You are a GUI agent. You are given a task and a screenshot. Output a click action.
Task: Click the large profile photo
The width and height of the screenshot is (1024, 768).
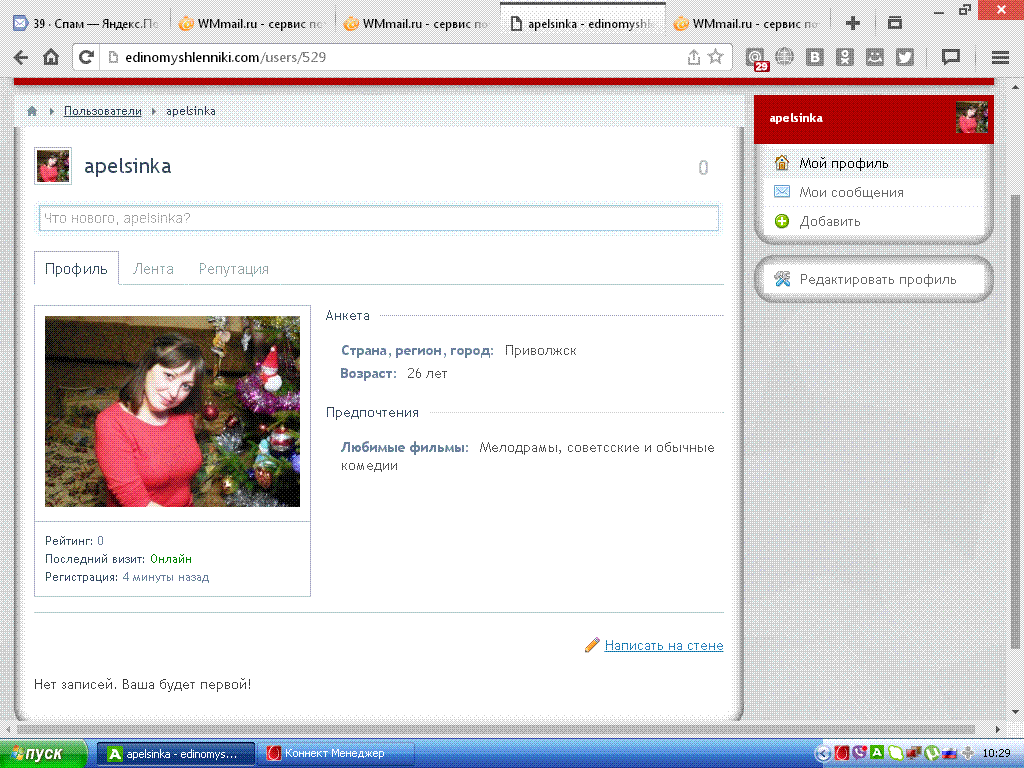click(172, 411)
